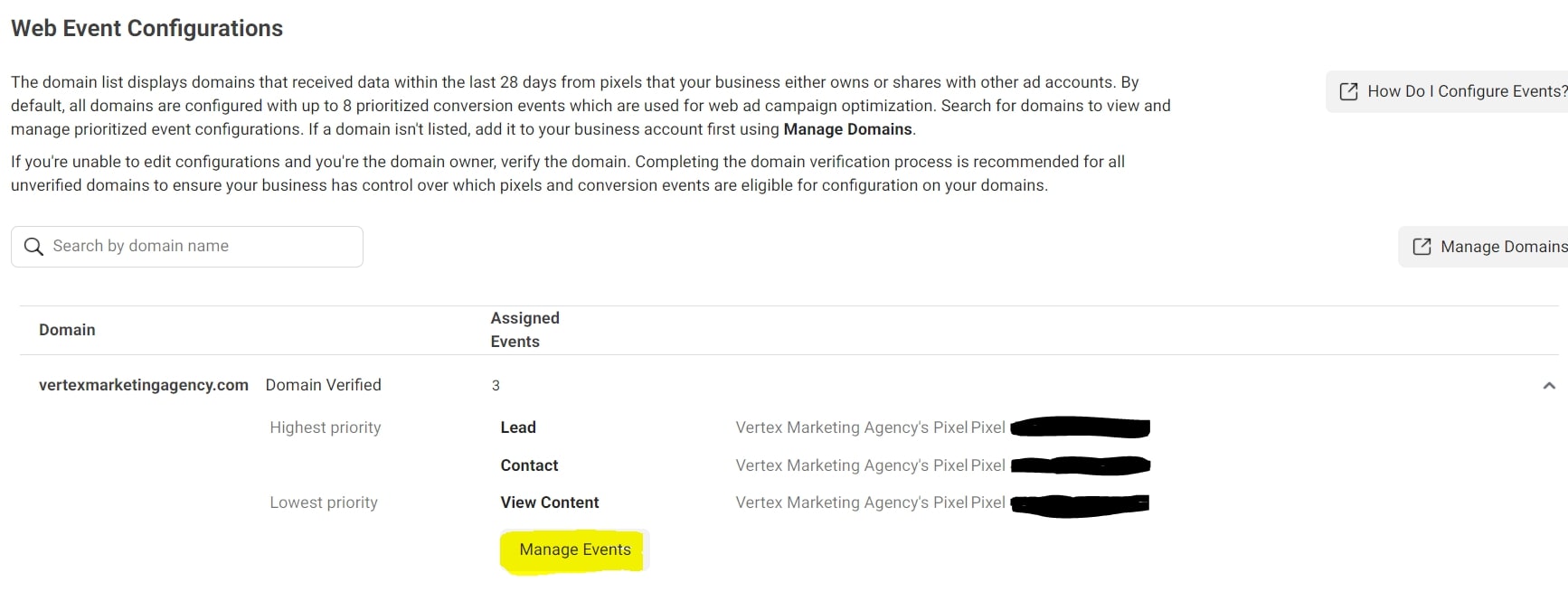The width and height of the screenshot is (1568, 601).
Task: Click the Domain column header
Action: pos(67,330)
